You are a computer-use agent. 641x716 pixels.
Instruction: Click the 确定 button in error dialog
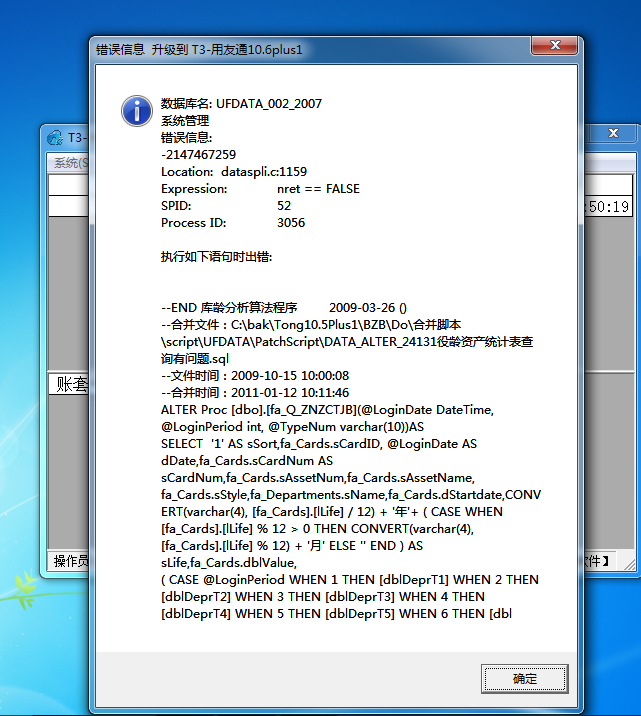[x=525, y=679]
